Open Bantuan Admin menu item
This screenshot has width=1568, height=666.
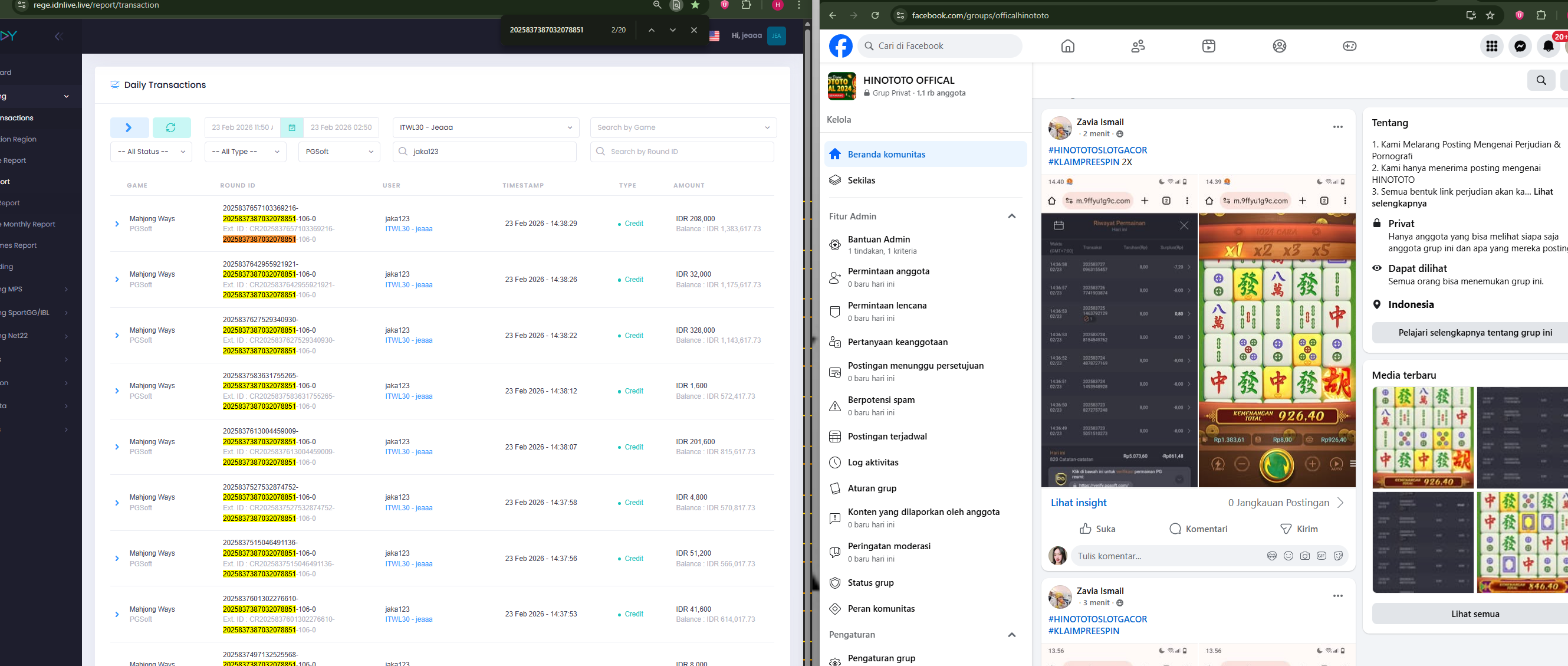tap(925, 245)
